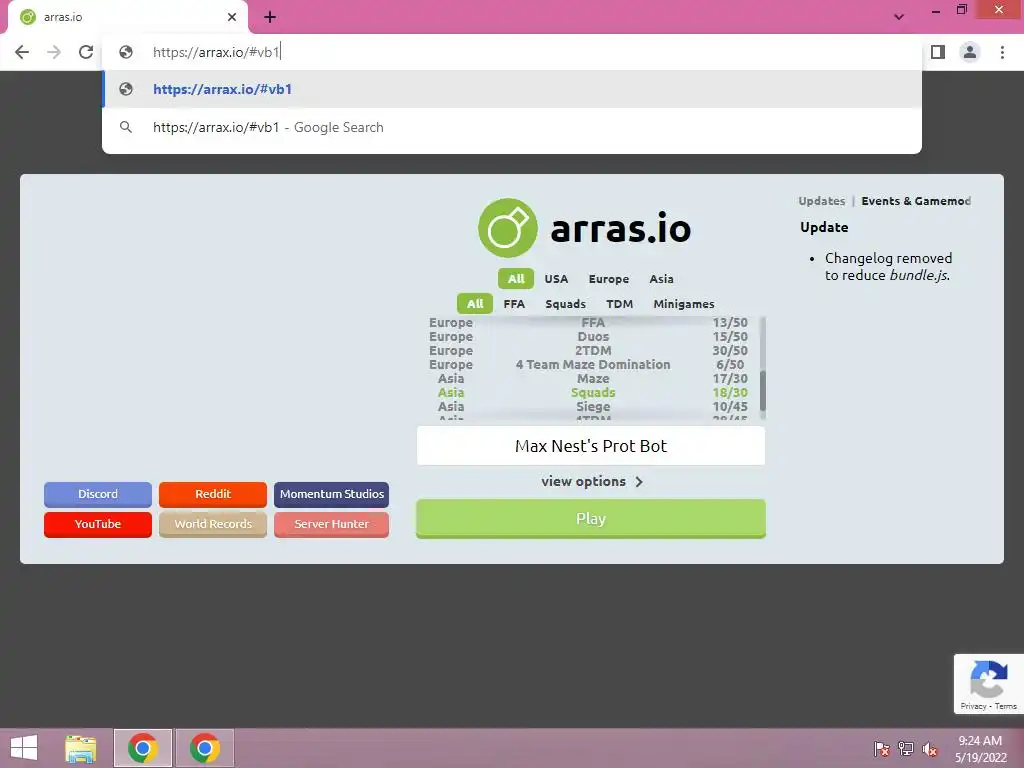Open a new tab with plus icon

click(270, 17)
